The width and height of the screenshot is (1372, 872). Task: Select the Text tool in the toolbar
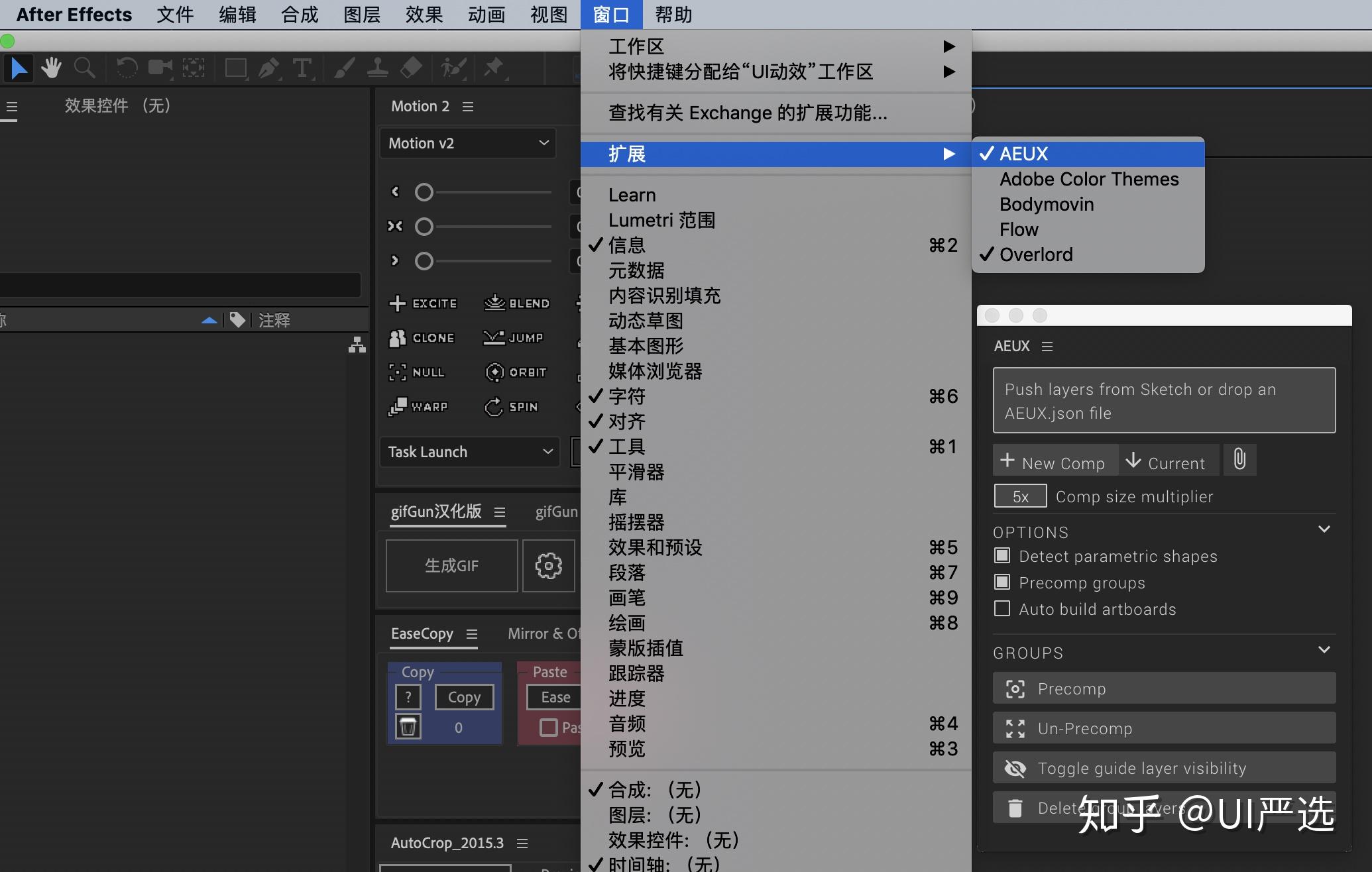tap(302, 68)
